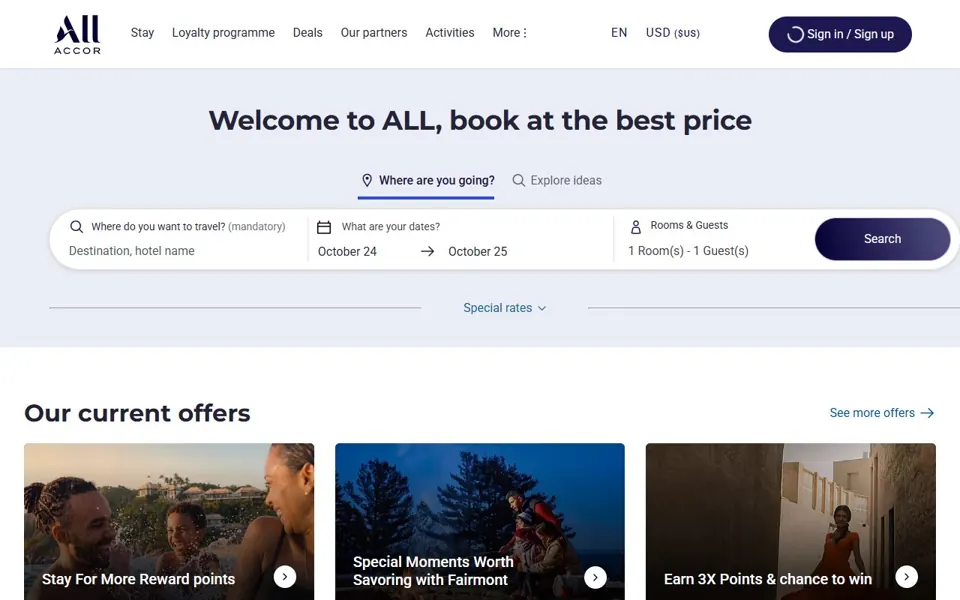
Task: Click arrow on Stay For More Reward card
Action: pos(285,577)
